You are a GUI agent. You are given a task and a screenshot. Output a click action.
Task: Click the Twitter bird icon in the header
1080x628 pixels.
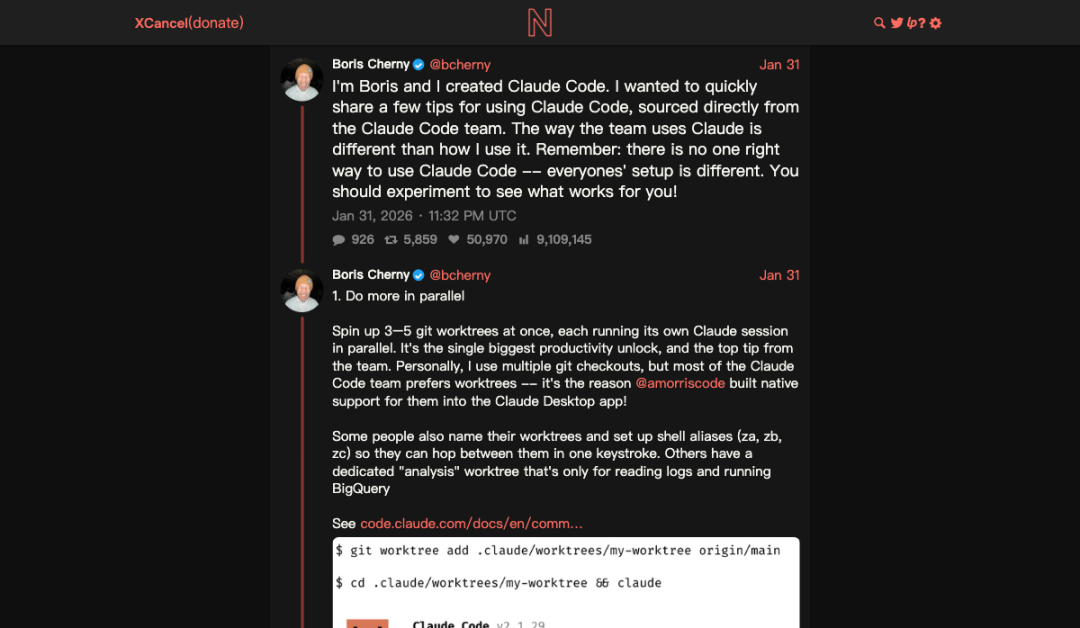click(x=897, y=22)
